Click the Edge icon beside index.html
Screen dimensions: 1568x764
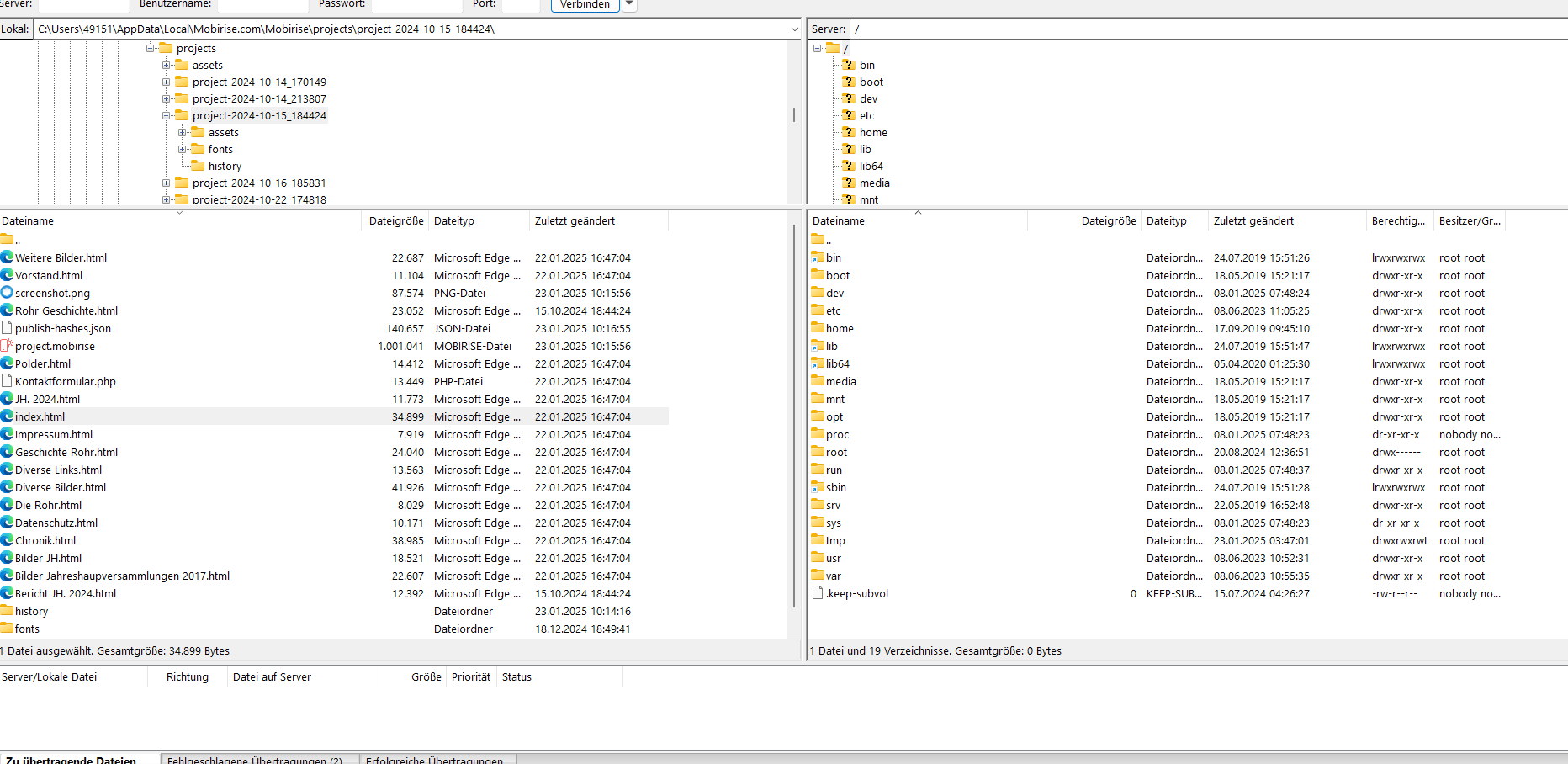pos(8,416)
